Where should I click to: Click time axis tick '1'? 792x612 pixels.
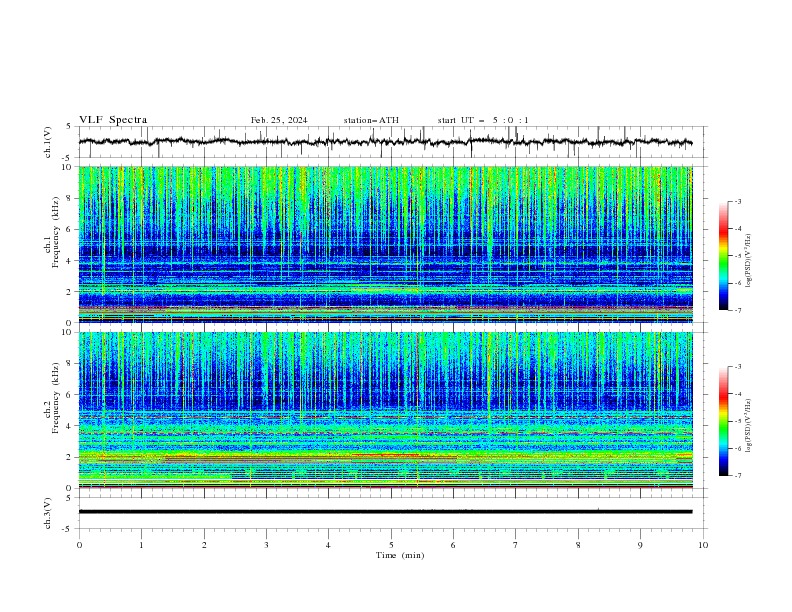(x=141, y=545)
